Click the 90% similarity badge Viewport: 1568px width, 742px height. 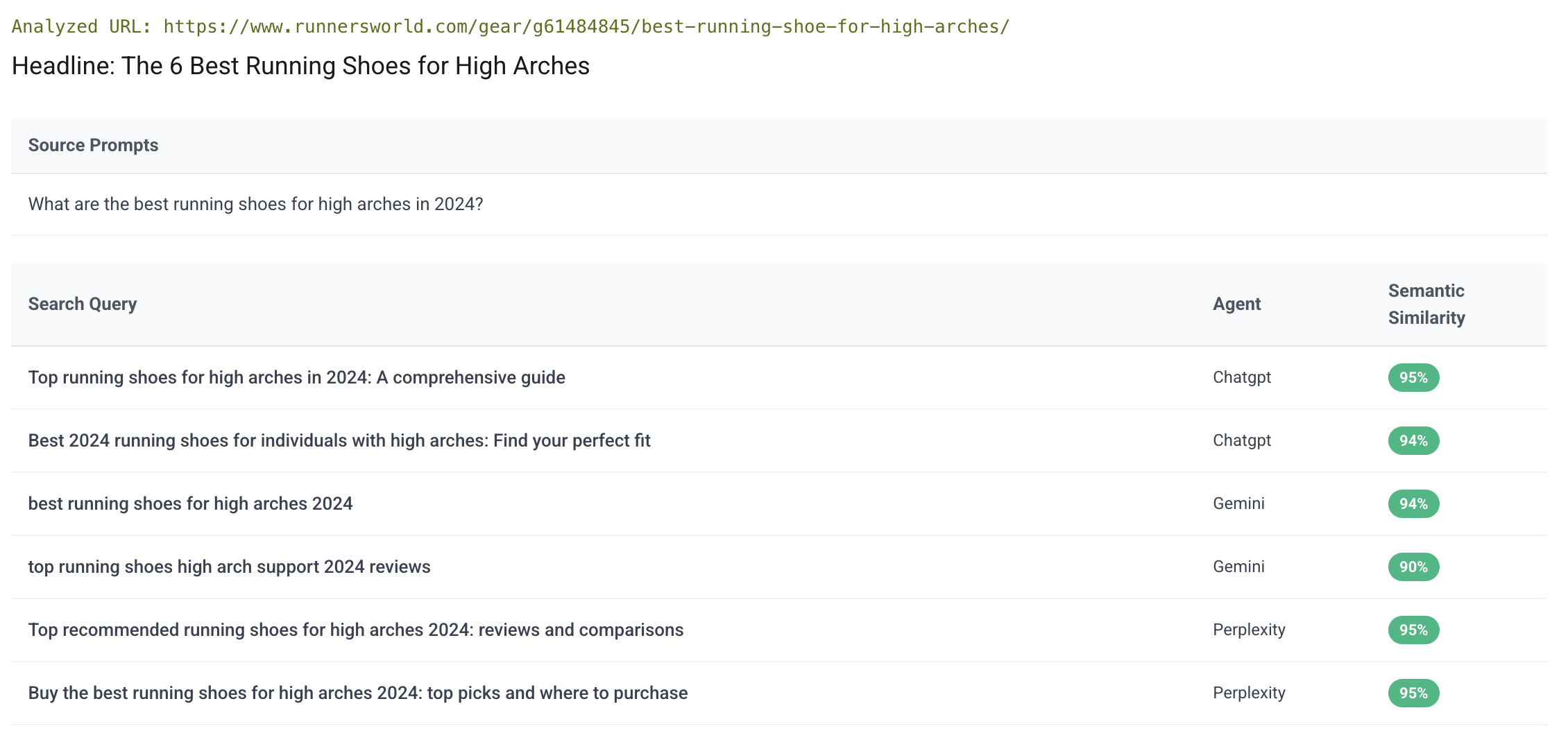pos(1413,567)
